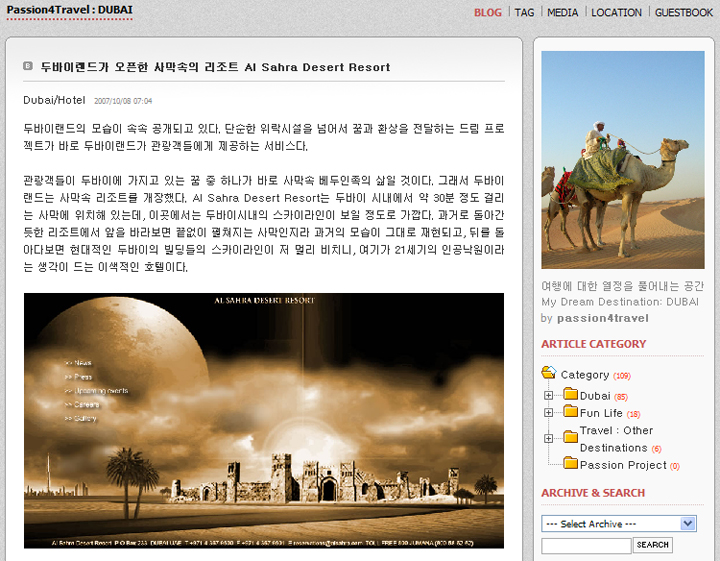Image resolution: width=720 pixels, height=561 pixels.
Task: Click the passion4travel author name
Action: pyautogui.click(x=602, y=318)
